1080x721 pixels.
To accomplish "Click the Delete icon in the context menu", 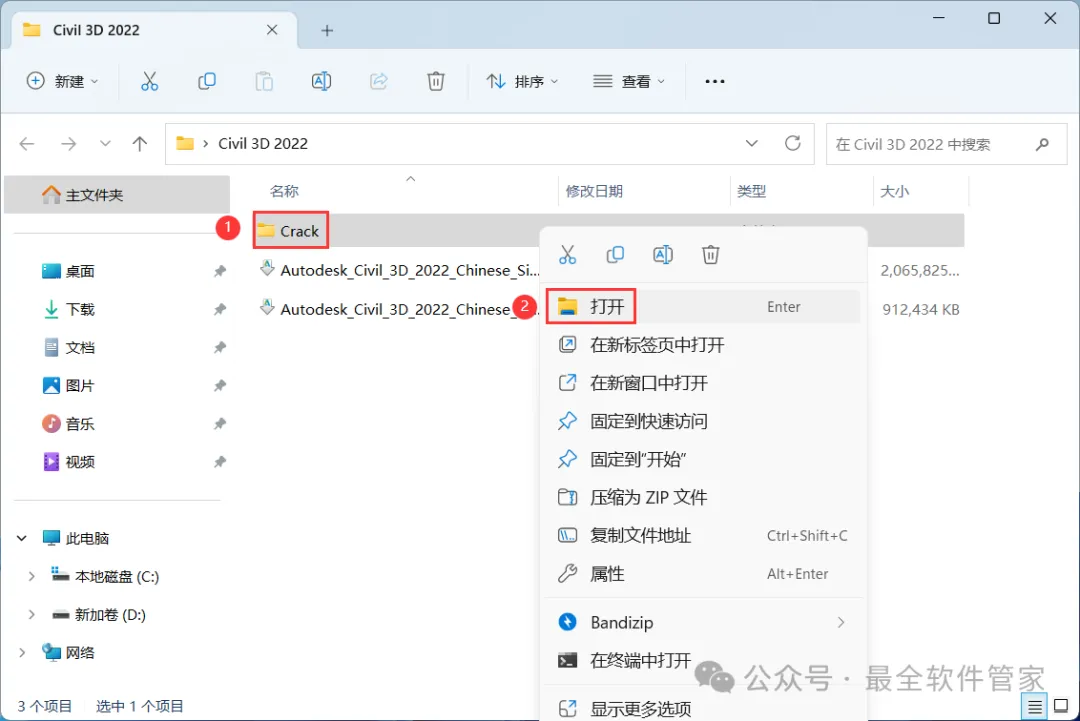I will 710,255.
